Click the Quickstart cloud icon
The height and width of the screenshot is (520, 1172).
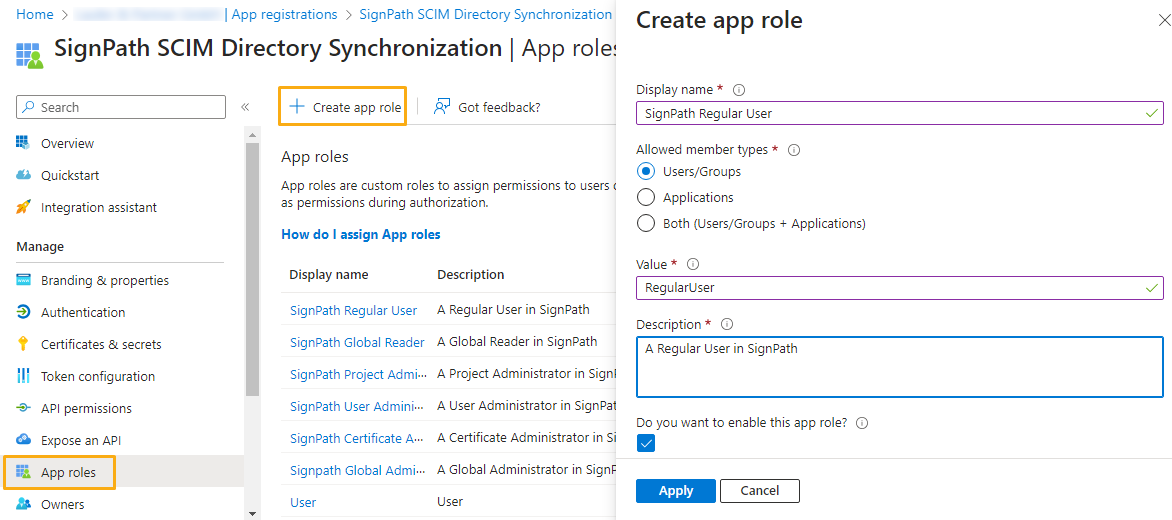(x=23, y=176)
